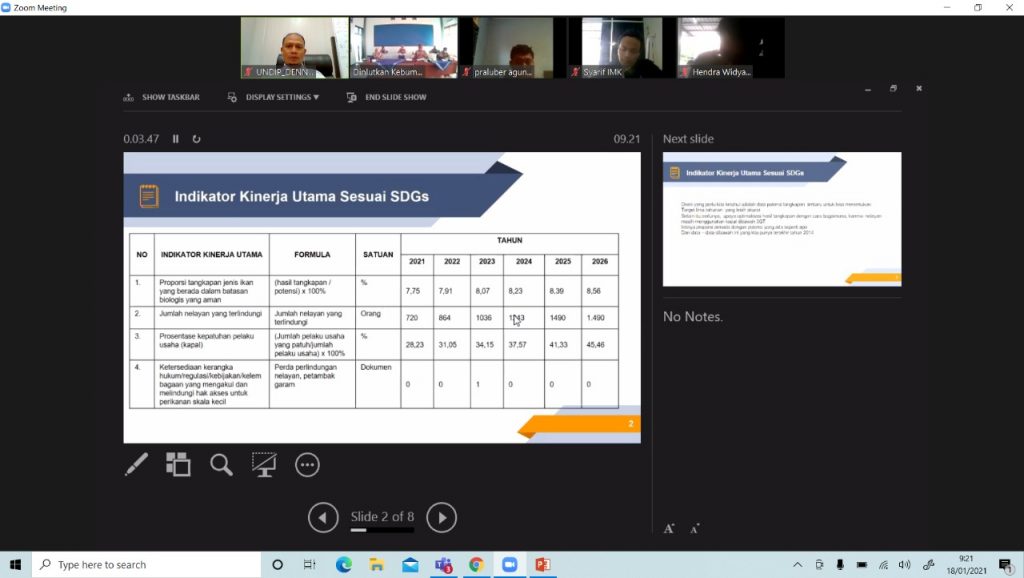Open Windows Task View
Image resolution: width=1024 pixels, height=578 pixels.
pyautogui.click(x=310, y=565)
